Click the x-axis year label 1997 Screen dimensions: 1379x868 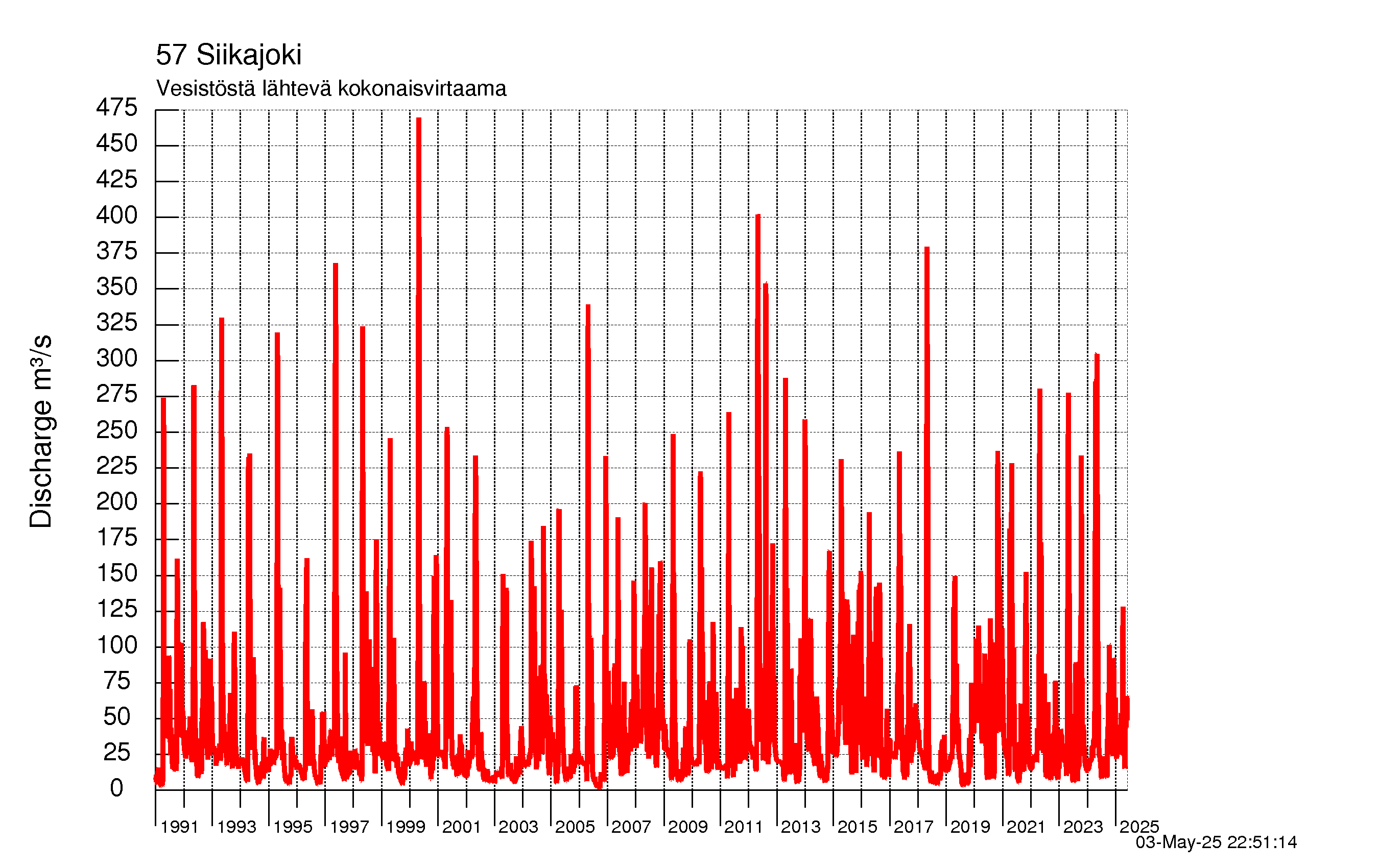[x=349, y=827]
